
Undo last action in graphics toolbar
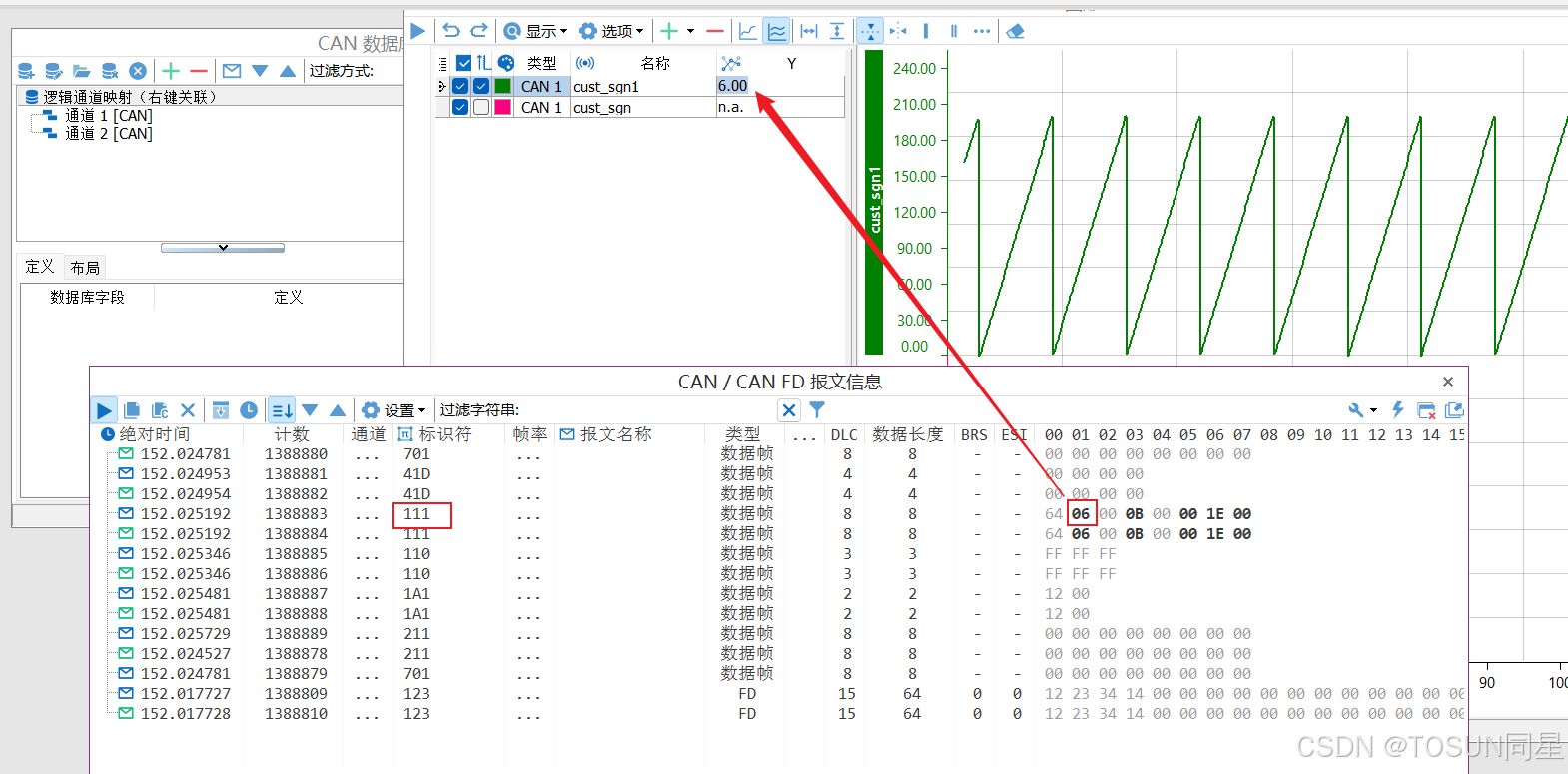pos(451,31)
